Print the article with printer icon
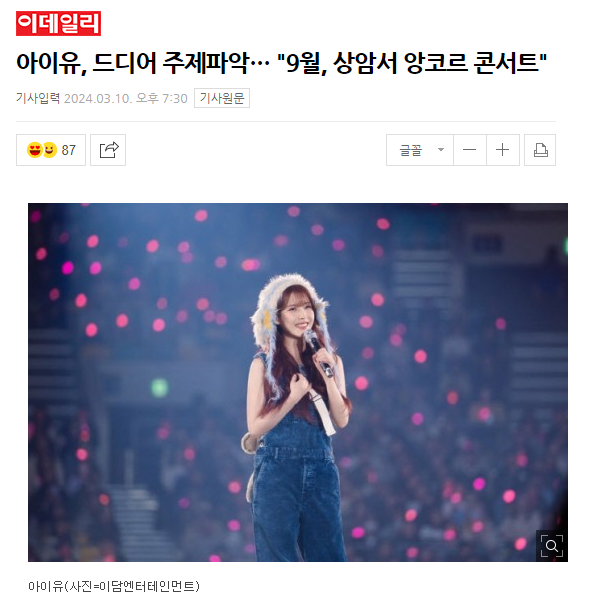The image size is (591, 601). [x=540, y=150]
